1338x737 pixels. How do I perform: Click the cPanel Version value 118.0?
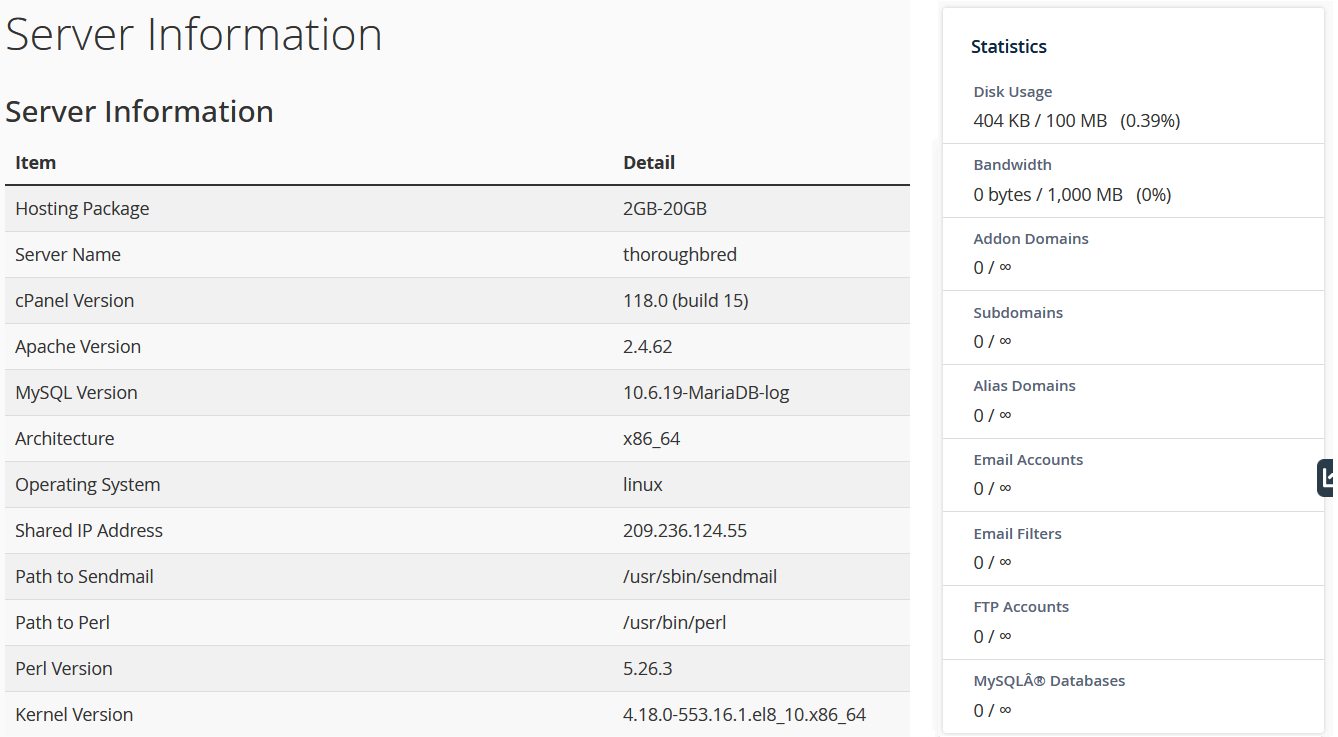(685, 301)
